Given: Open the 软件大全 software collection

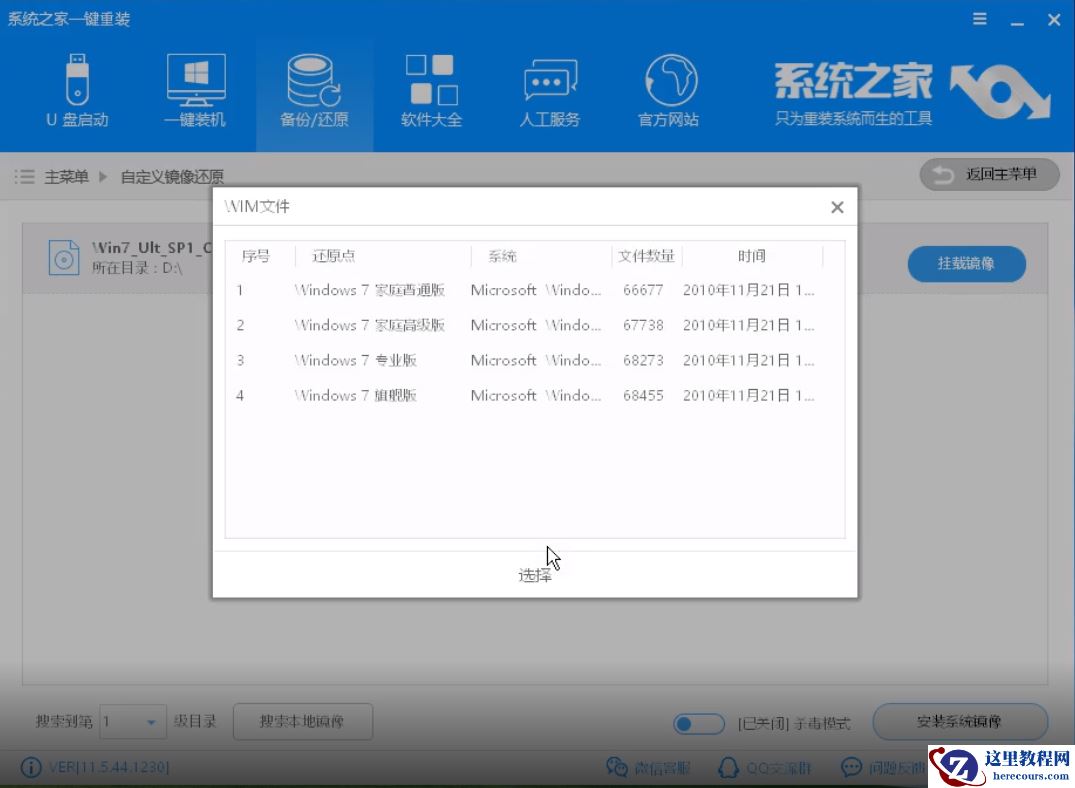Looking at the screenshot, I should pyautogui.click(x=431, y=90).
